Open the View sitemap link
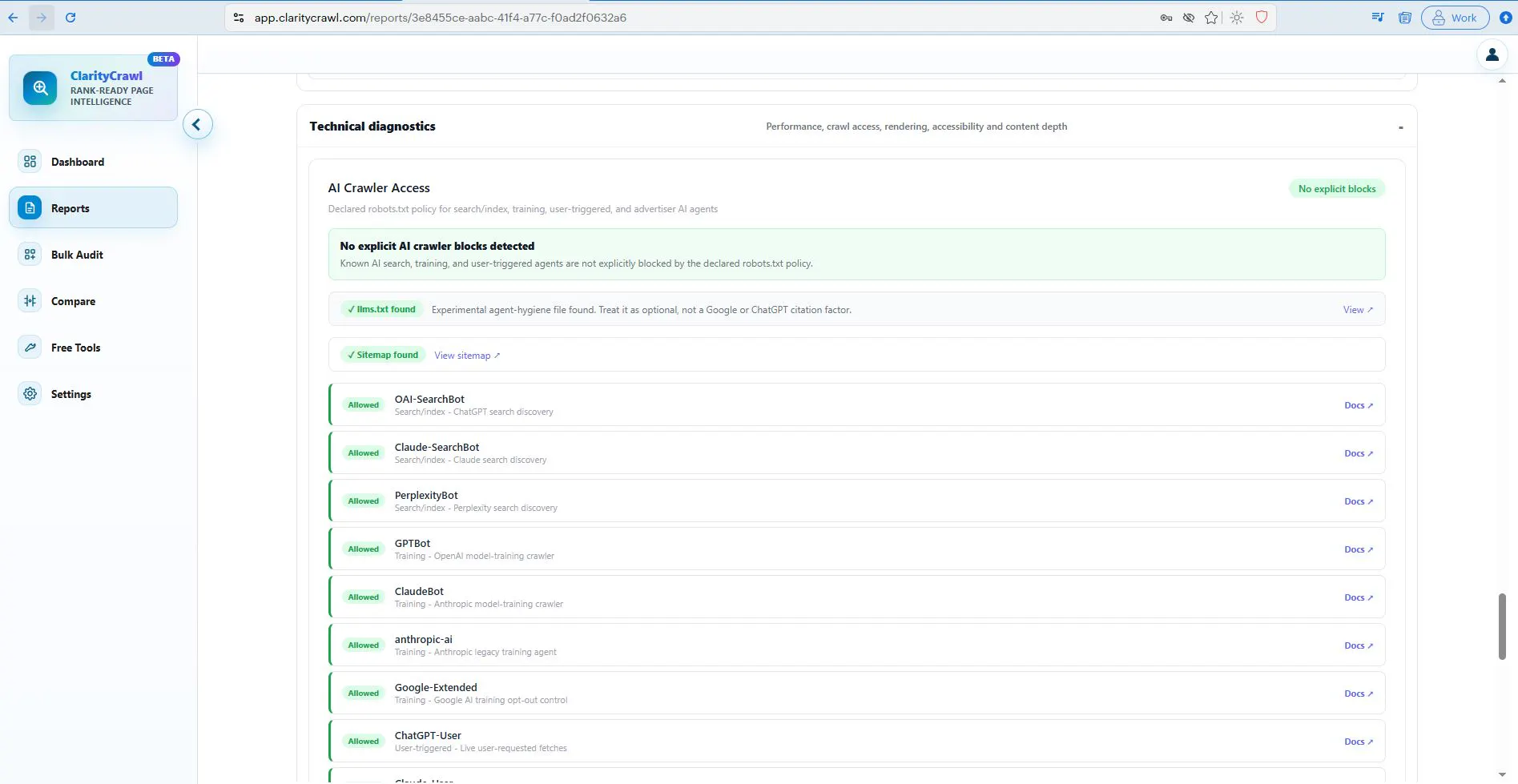Screen dimensions: 1518x784 [x=466, y=356]
